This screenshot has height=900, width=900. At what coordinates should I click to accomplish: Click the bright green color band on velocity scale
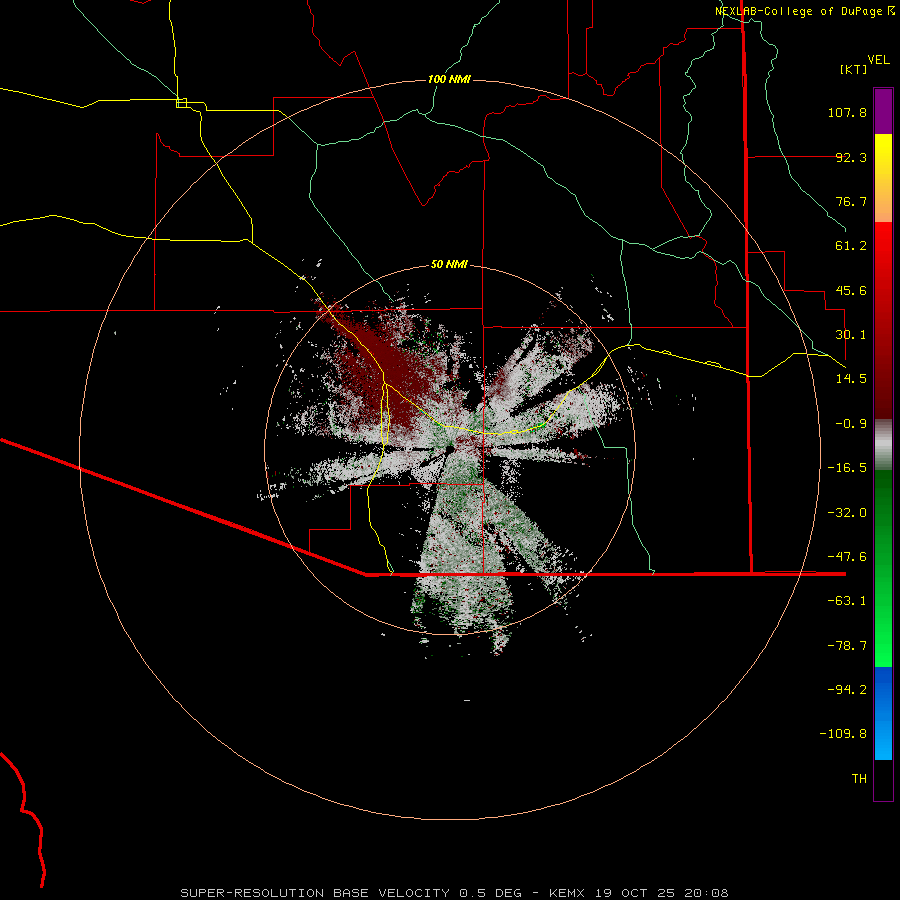pyautogui.click(x=883, y=568)
